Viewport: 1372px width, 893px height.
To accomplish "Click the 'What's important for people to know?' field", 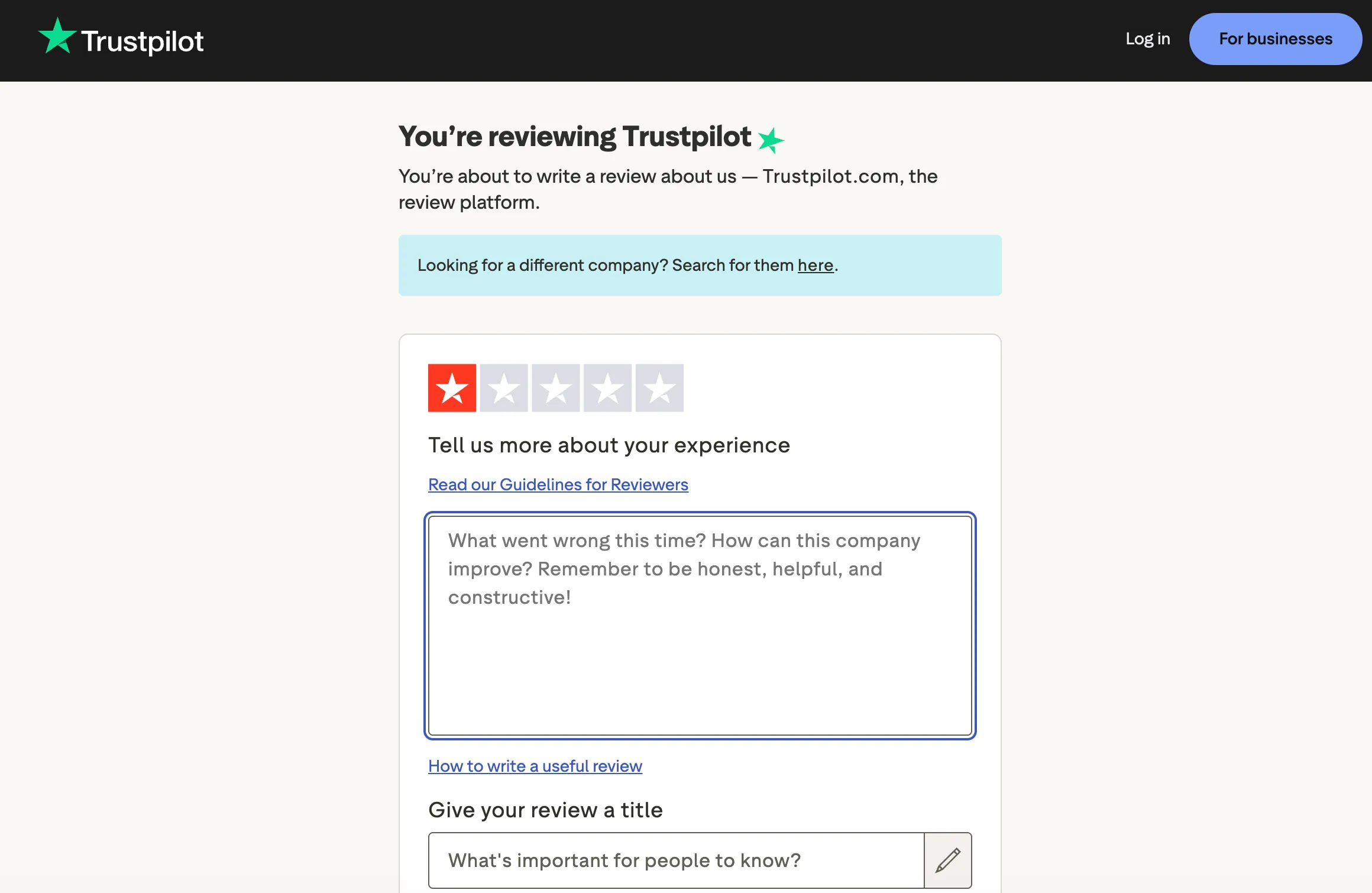I will [674, 860].
